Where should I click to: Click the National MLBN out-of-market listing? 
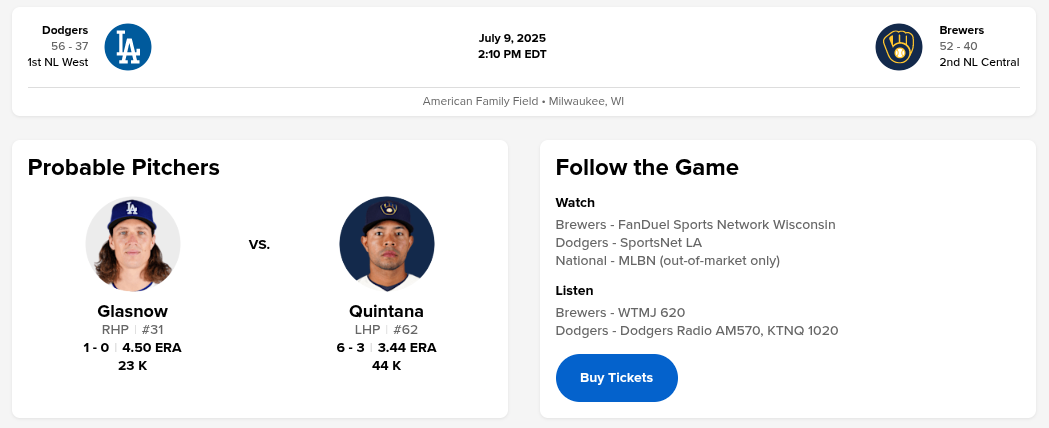(x=667, y=261)
